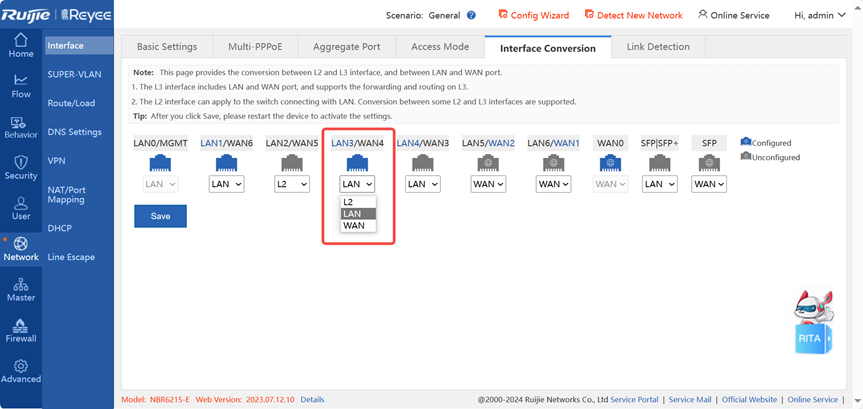Screen dimensions: 863x409
Task: Click the firmware Details link
Action: point(312,400)
